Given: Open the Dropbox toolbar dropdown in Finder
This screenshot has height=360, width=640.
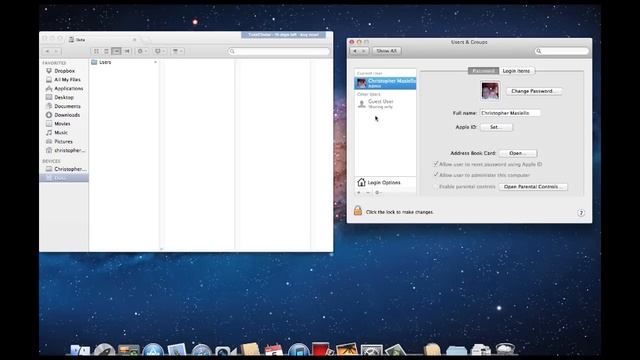Looking at the screenshot, I should tap(160, 51).
